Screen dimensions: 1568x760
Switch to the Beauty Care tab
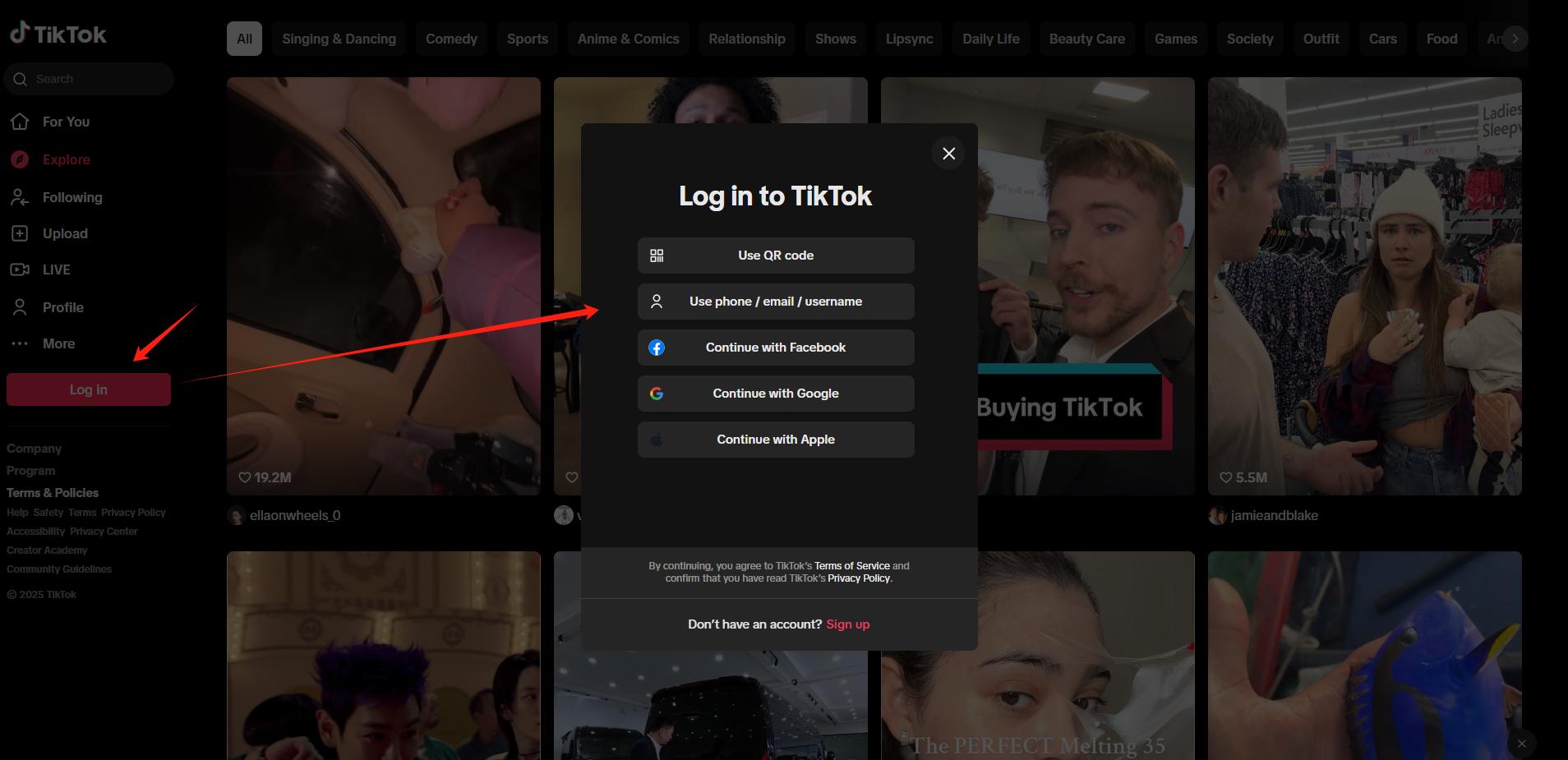(1086, 39)
